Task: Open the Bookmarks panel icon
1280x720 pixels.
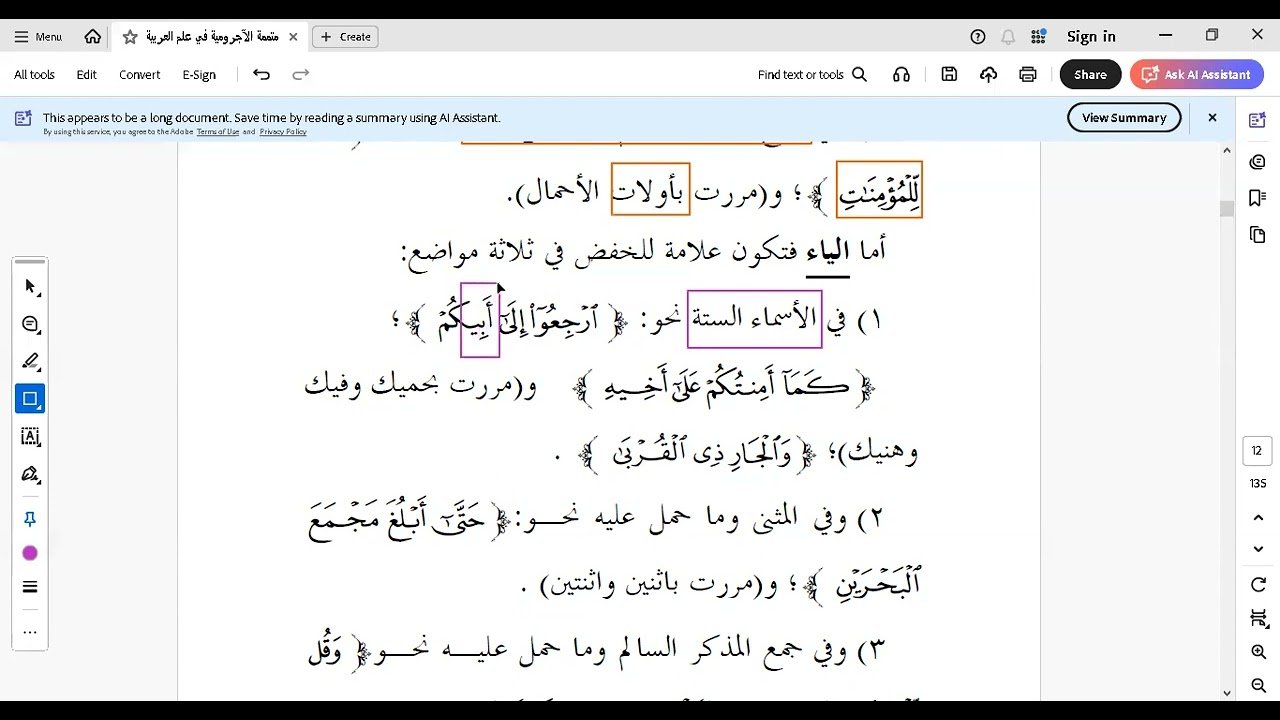Action: (x=1257, y=198)
